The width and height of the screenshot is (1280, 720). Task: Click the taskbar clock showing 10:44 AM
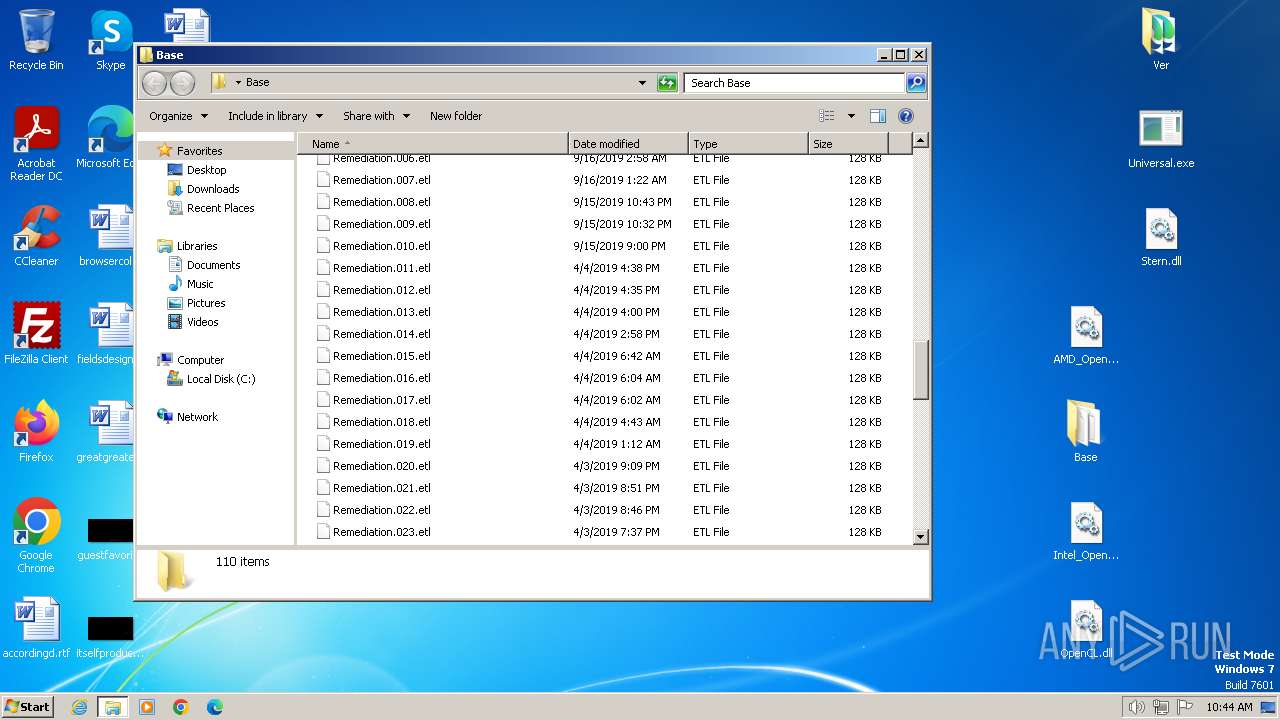pyautogui.click(x=1229, y=707)
